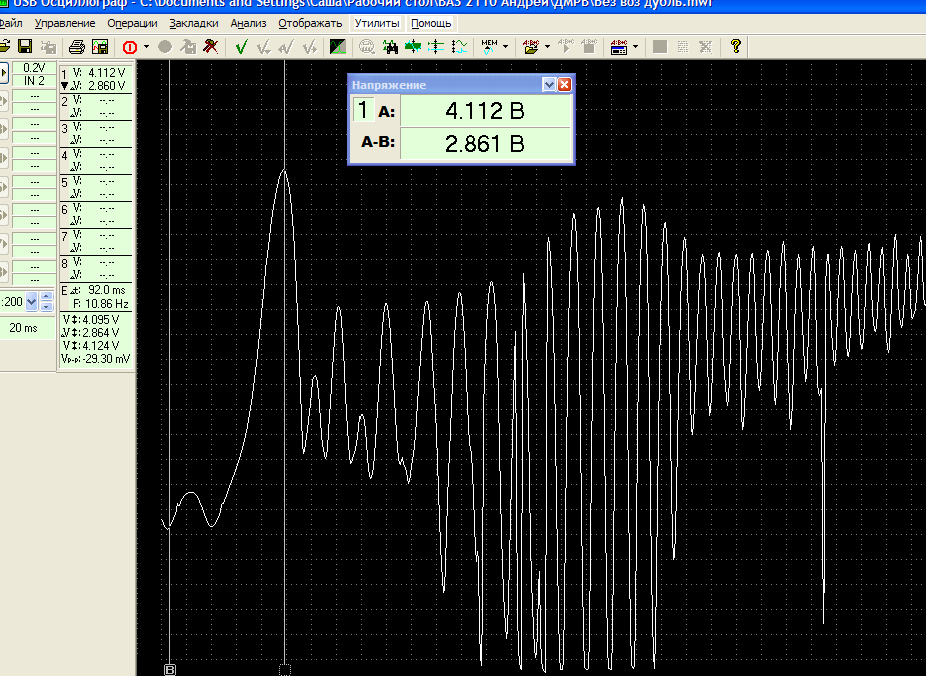Screen dimensions: 926x676
Task: Click the dotted grid icon in toolbar
Action: click(x=683, y=47)
